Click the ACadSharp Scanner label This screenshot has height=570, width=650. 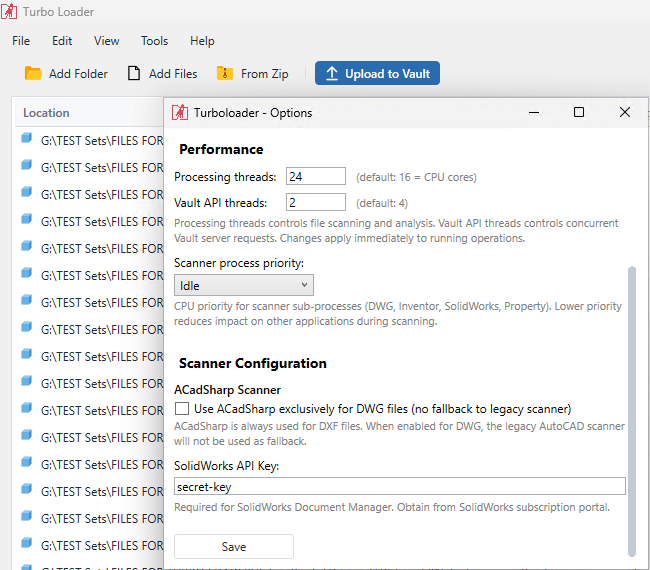click(x=227, y=390)
